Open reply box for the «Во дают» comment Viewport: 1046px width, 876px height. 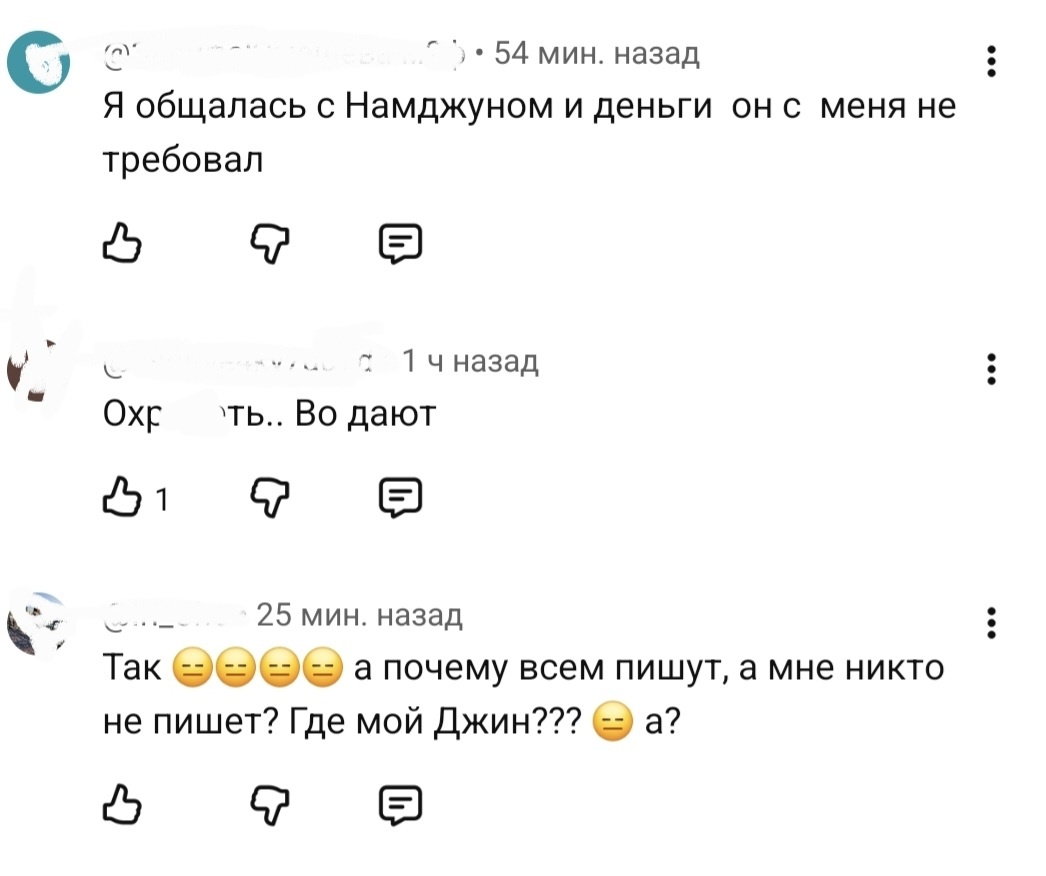(401, 497)
